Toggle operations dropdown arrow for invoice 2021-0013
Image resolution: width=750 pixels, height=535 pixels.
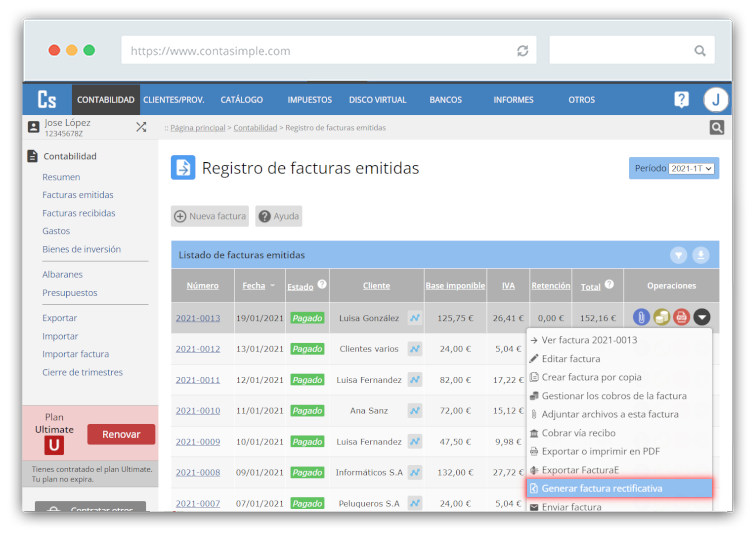click(702, 318)
